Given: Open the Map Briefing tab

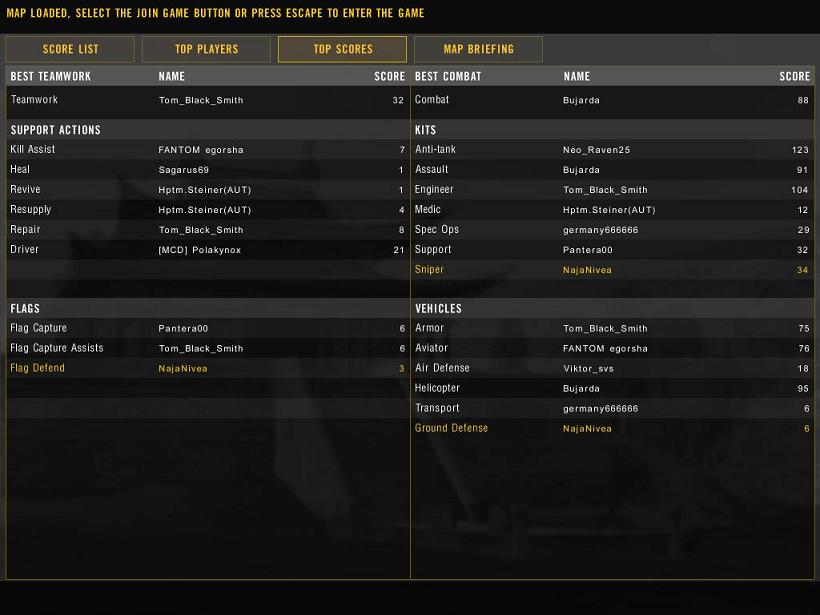Looking at the screenshot, I should click(x=478, y=49).
